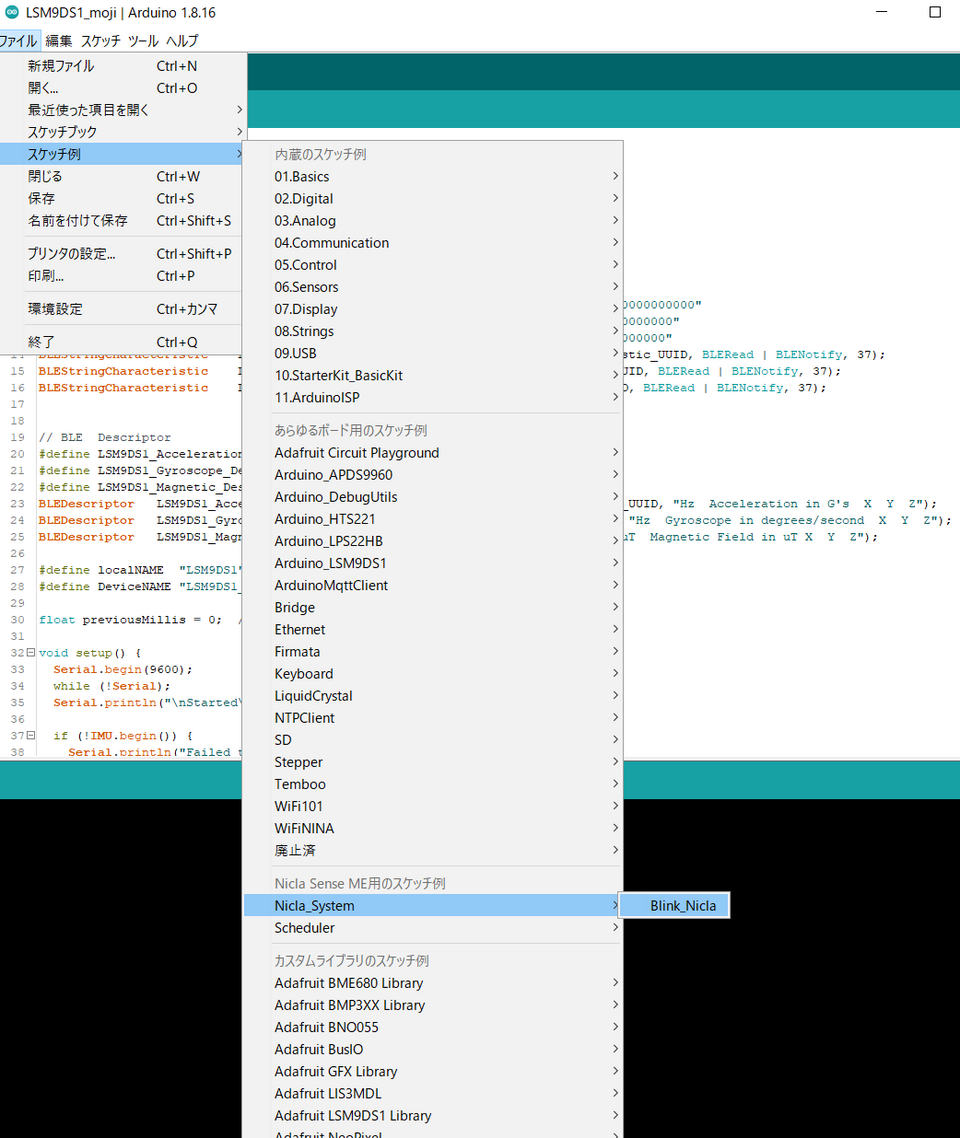Open the Blink_Nicla example sketch
The width and height of the screenshot is (960, 1138).
[x=683, y=906]
